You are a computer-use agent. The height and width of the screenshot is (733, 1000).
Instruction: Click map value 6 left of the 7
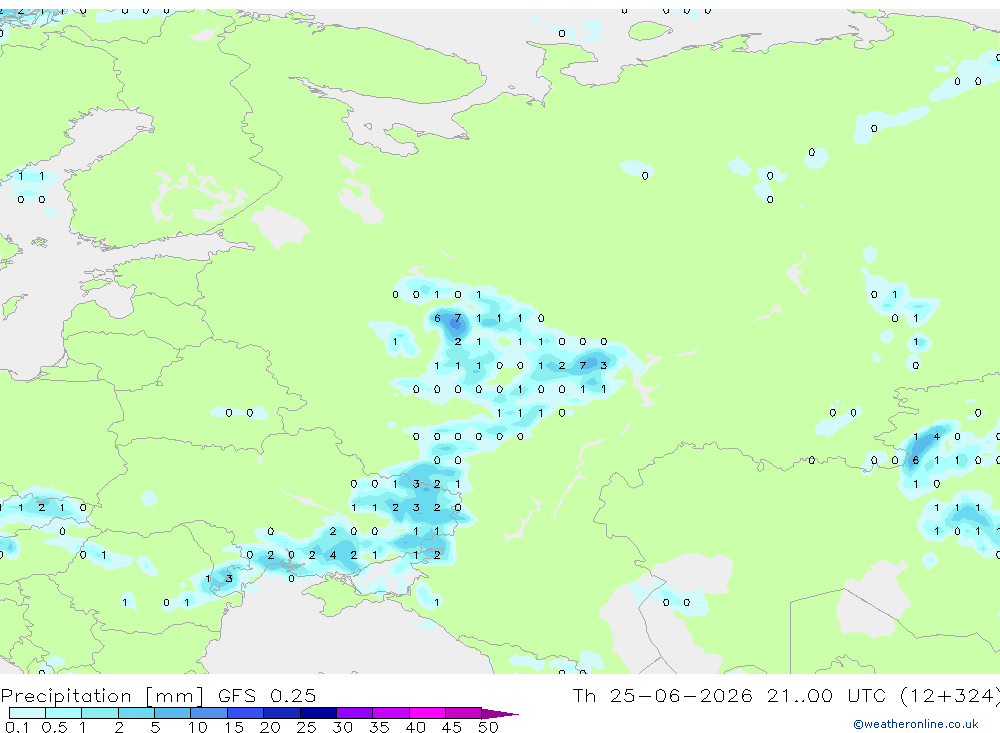coord(437,318)
